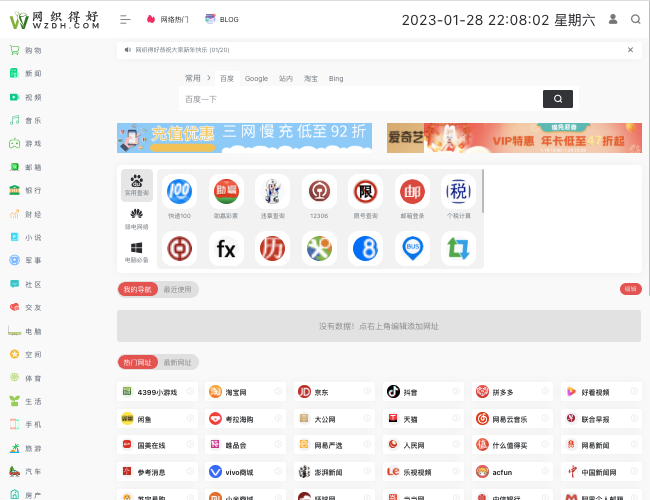Switch to 最近使用 pill
Screen dimensions: 650x500
(177, 289)
